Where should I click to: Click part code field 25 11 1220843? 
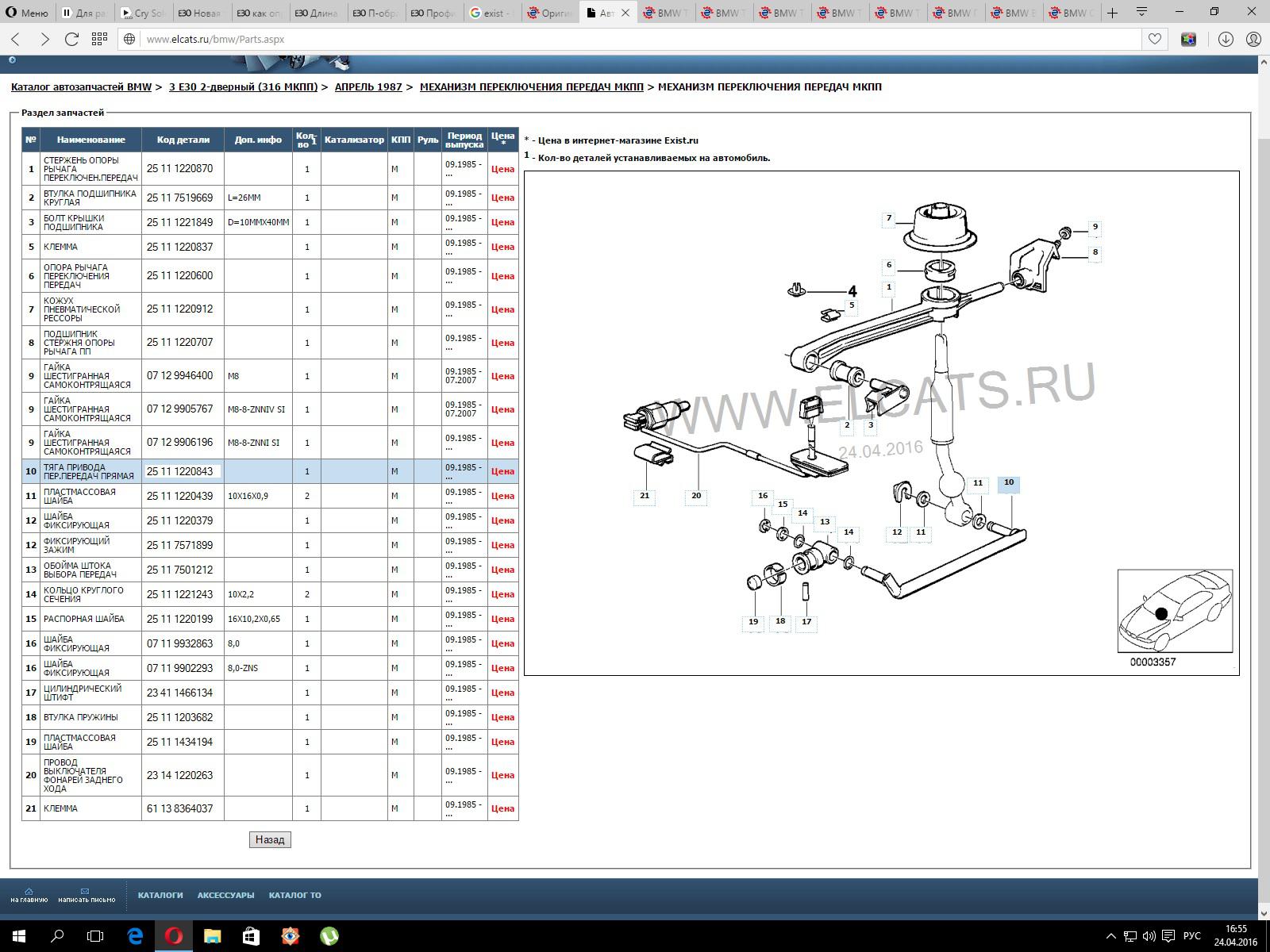[183, 471]
